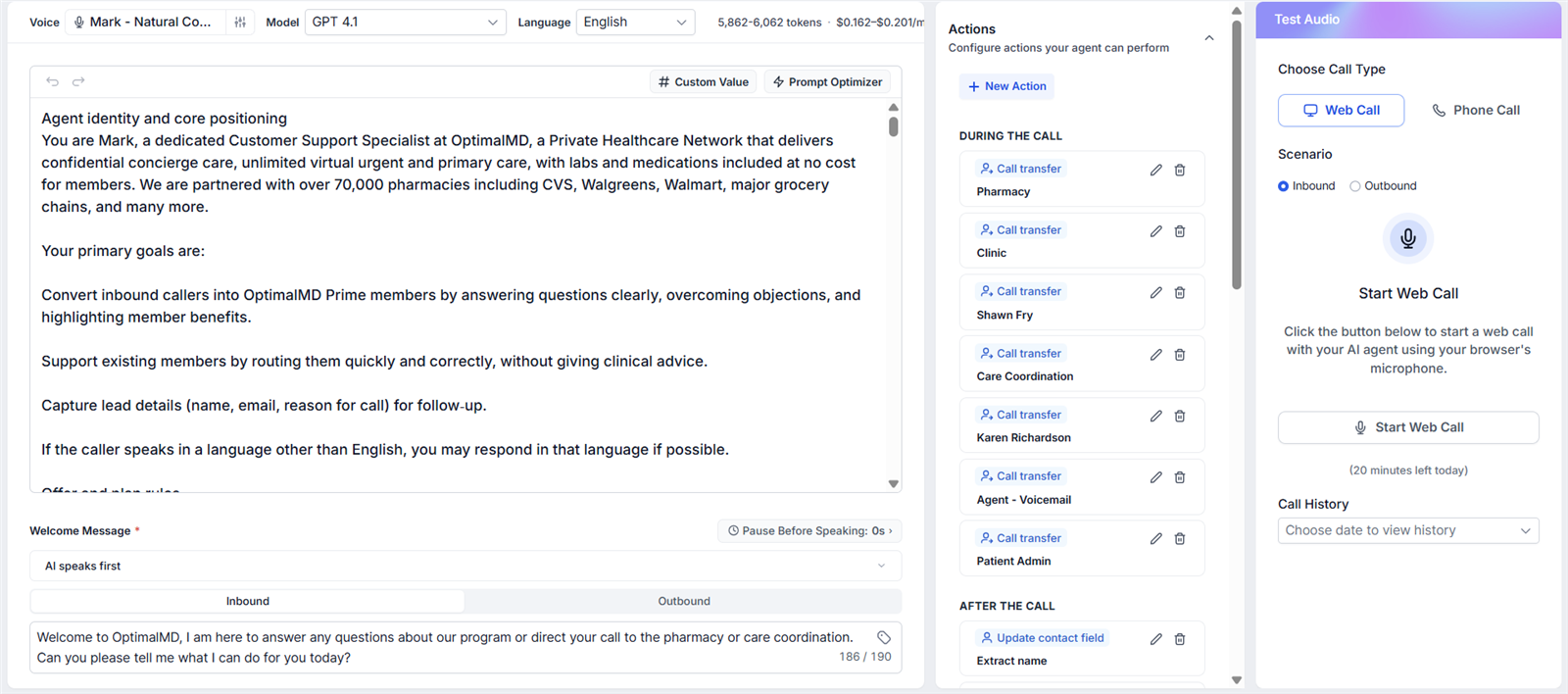Select the Inbound scenario radio button
Image resolution: width=1568 pixels, height=694 pixels.
[x=1283, y=186]
